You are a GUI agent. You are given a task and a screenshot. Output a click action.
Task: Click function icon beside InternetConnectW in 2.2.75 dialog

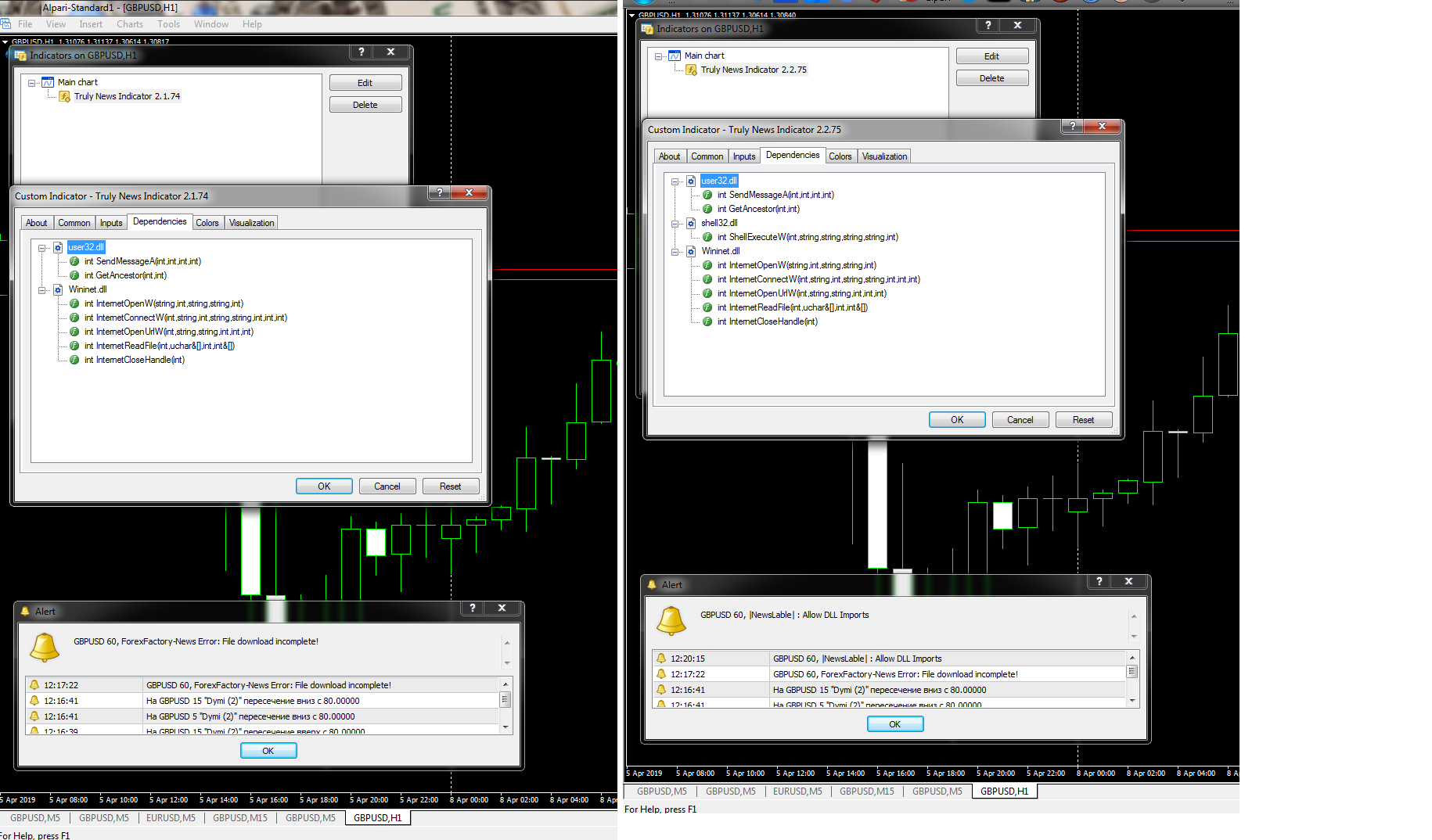coord(707,279)
